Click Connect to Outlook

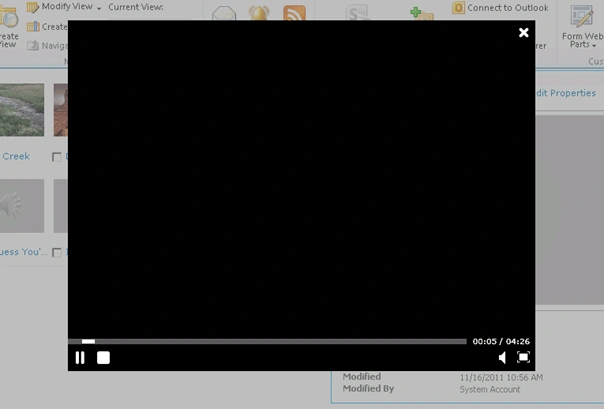508,8
